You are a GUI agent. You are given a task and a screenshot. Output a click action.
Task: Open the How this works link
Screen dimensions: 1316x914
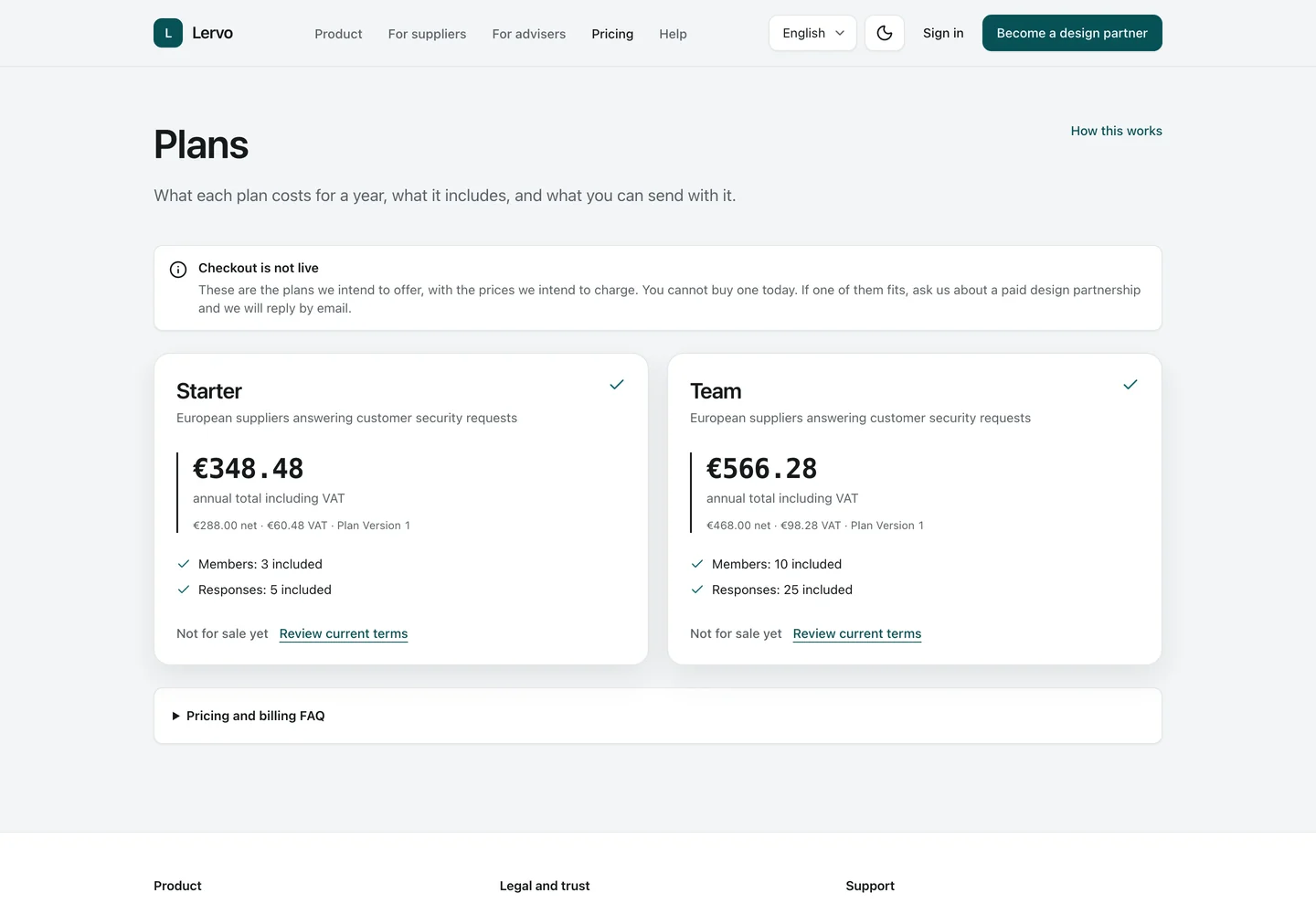(1117, 131)
